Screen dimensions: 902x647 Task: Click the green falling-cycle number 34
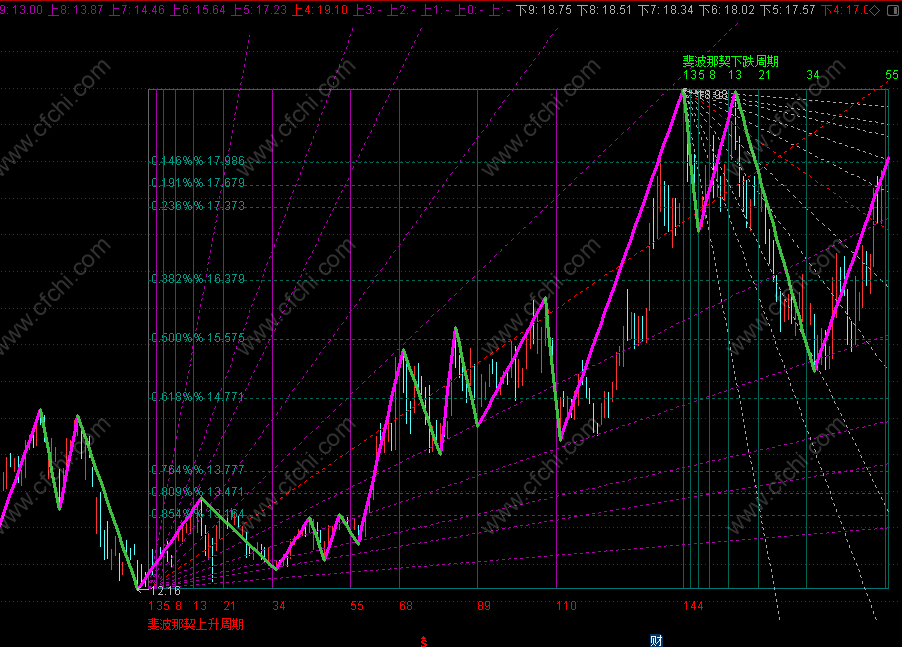(813, 75)
